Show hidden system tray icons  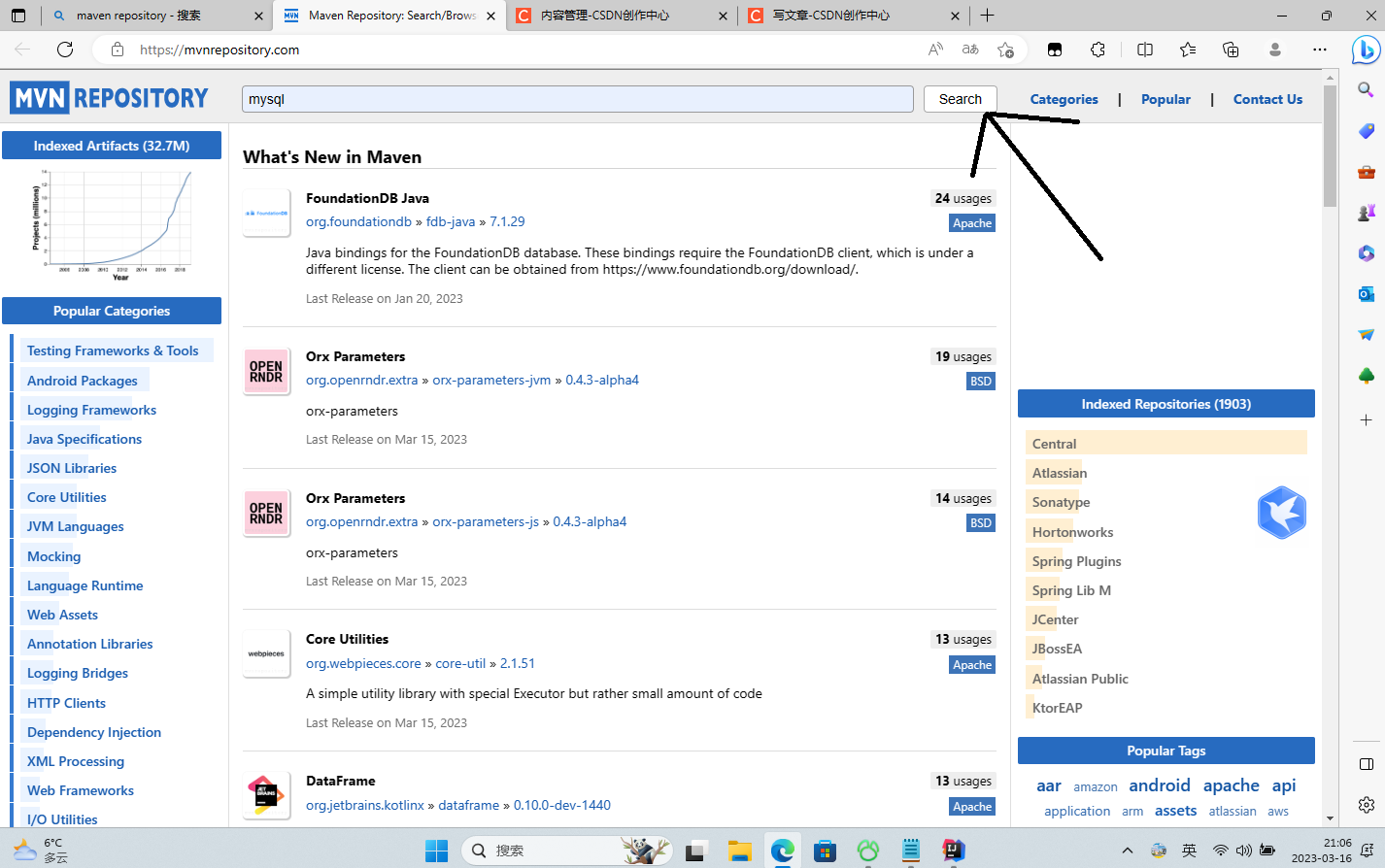tap(1128, 851)
